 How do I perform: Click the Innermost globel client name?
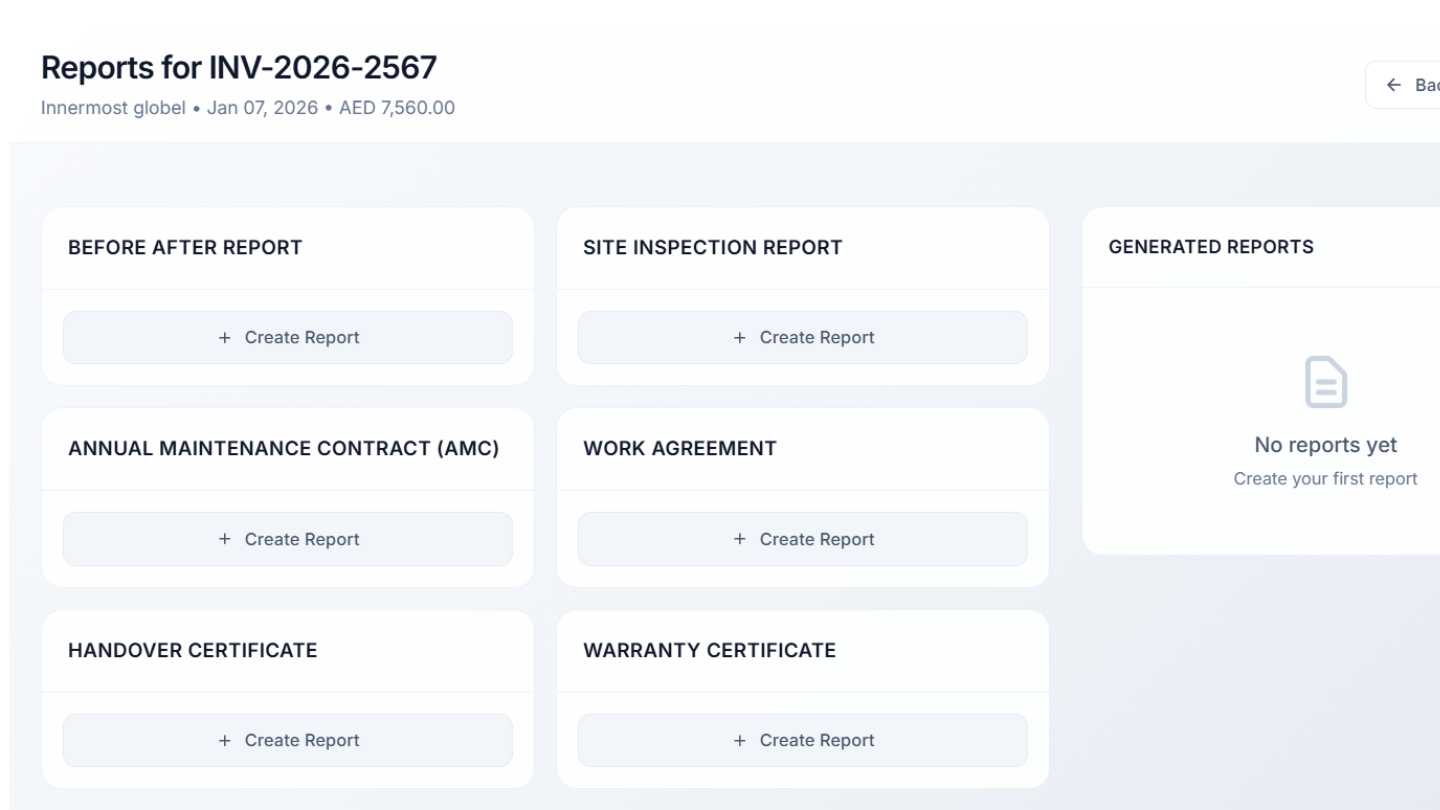[113, 108]
